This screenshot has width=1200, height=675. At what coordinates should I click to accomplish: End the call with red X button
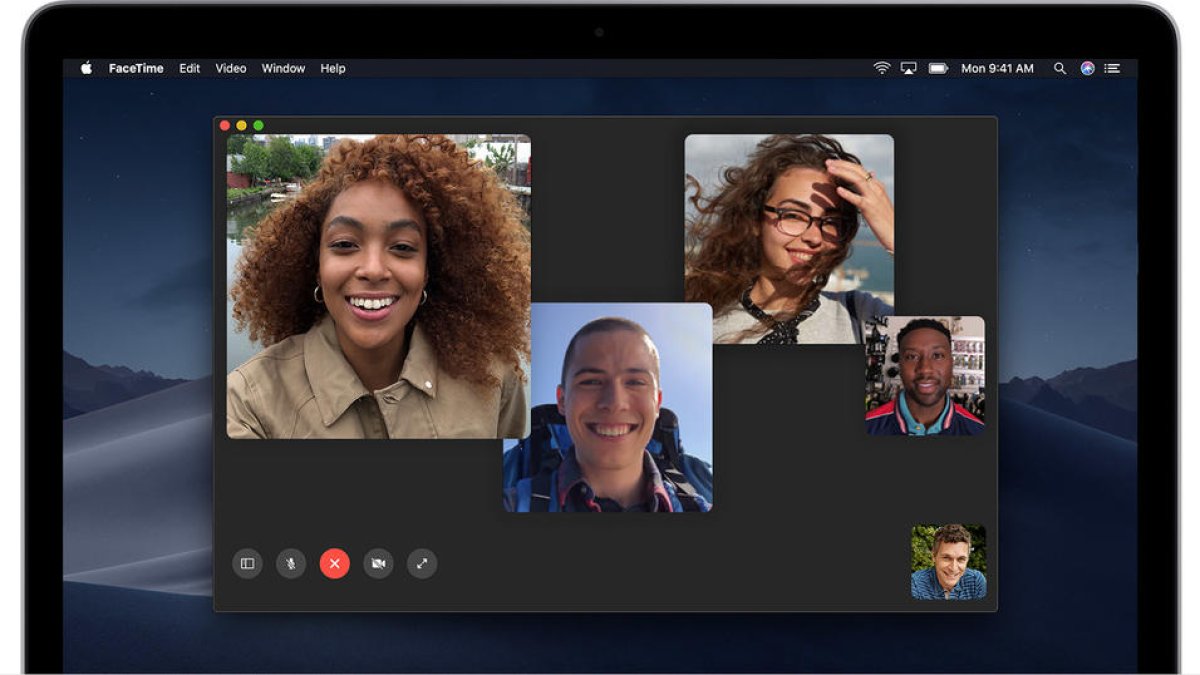pyautogui.click(x=335, y=563)
